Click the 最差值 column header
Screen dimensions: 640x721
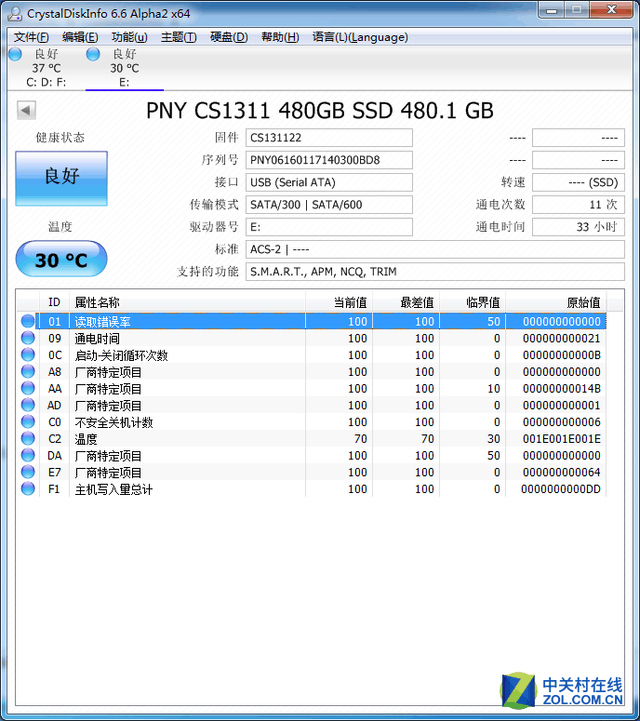click(x=406, y=302)
